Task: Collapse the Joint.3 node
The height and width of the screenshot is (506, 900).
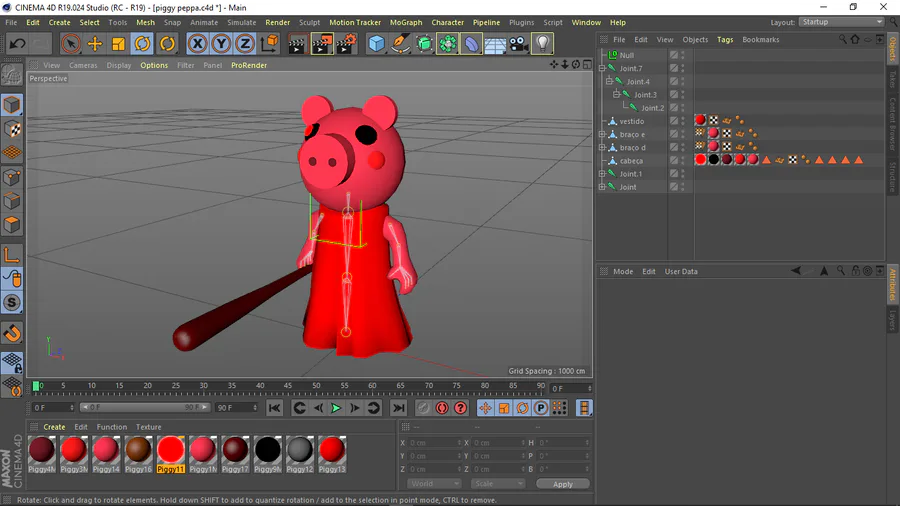Action: tap(617, 95)
